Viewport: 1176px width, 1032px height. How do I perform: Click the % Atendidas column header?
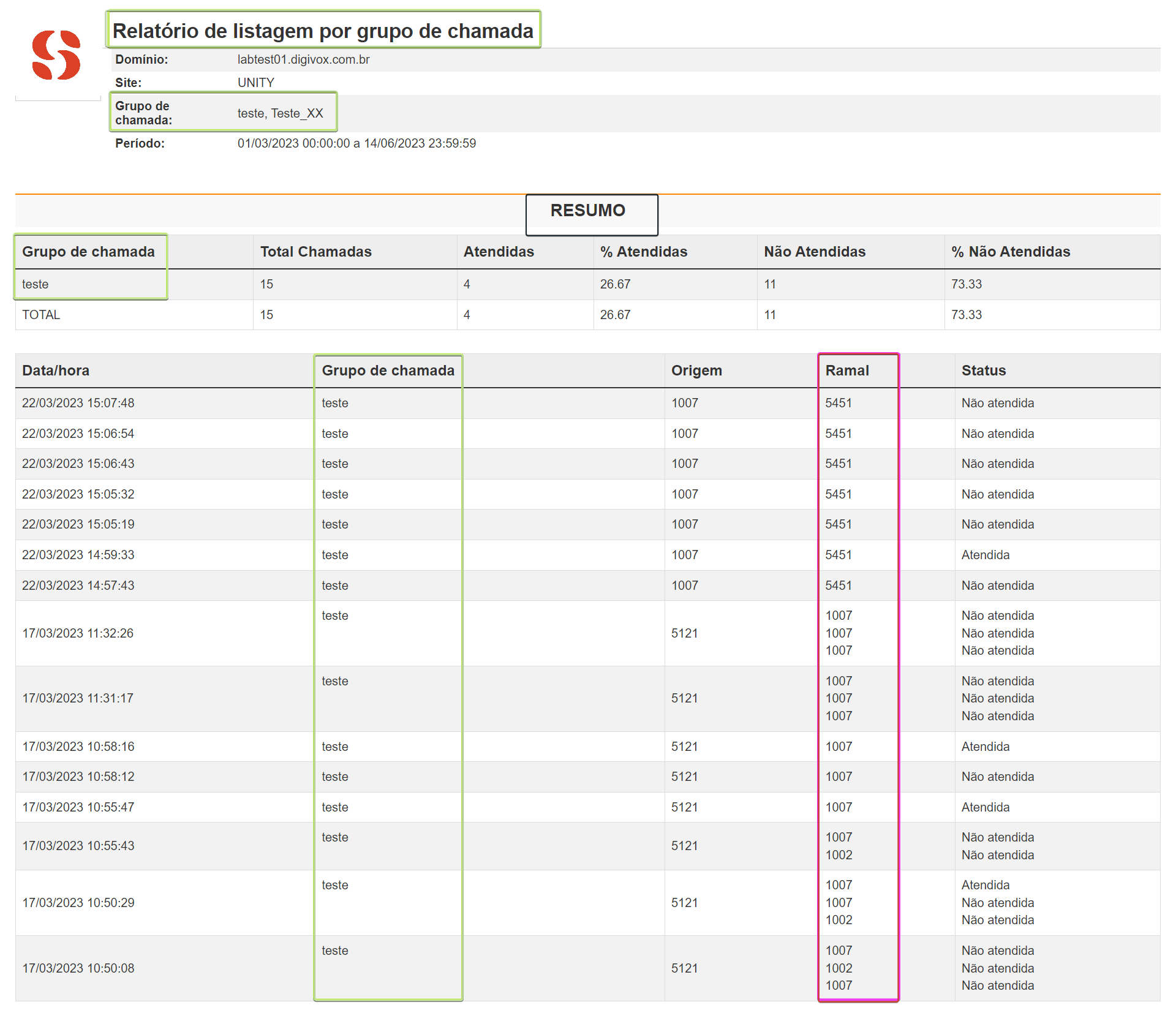point(643,251)
